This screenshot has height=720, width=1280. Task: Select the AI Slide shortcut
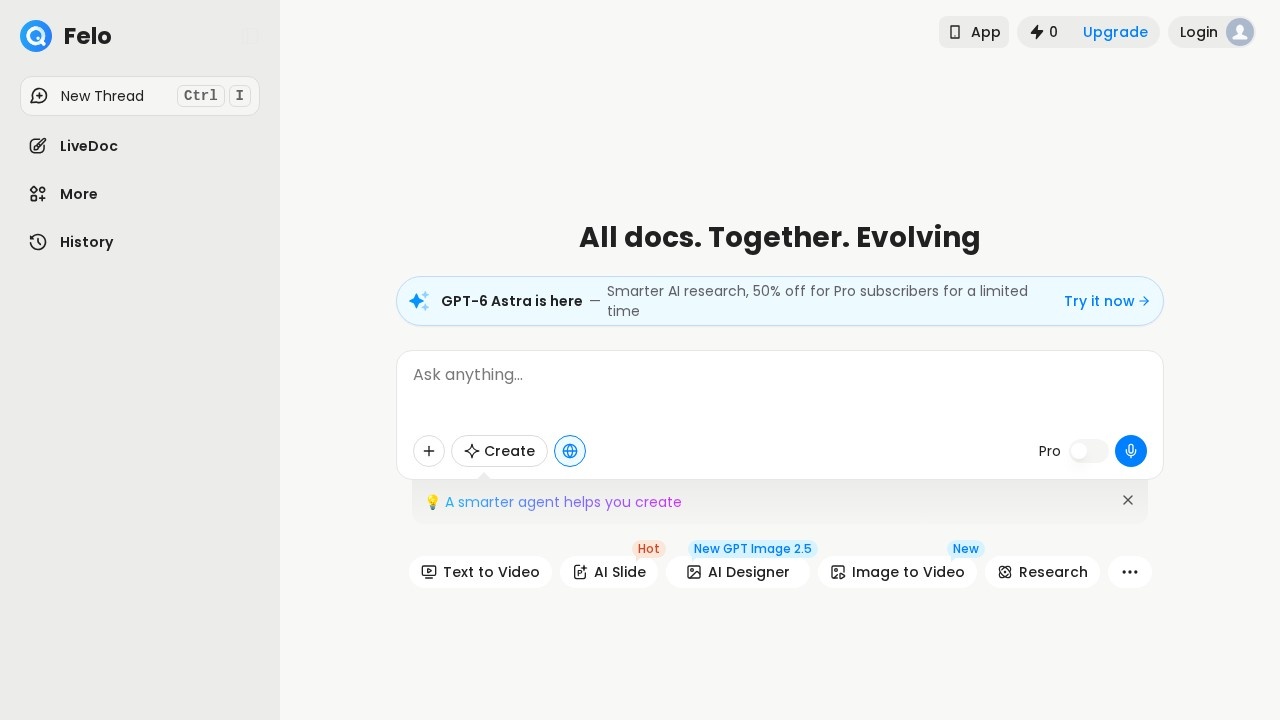(x=609, y=572)
